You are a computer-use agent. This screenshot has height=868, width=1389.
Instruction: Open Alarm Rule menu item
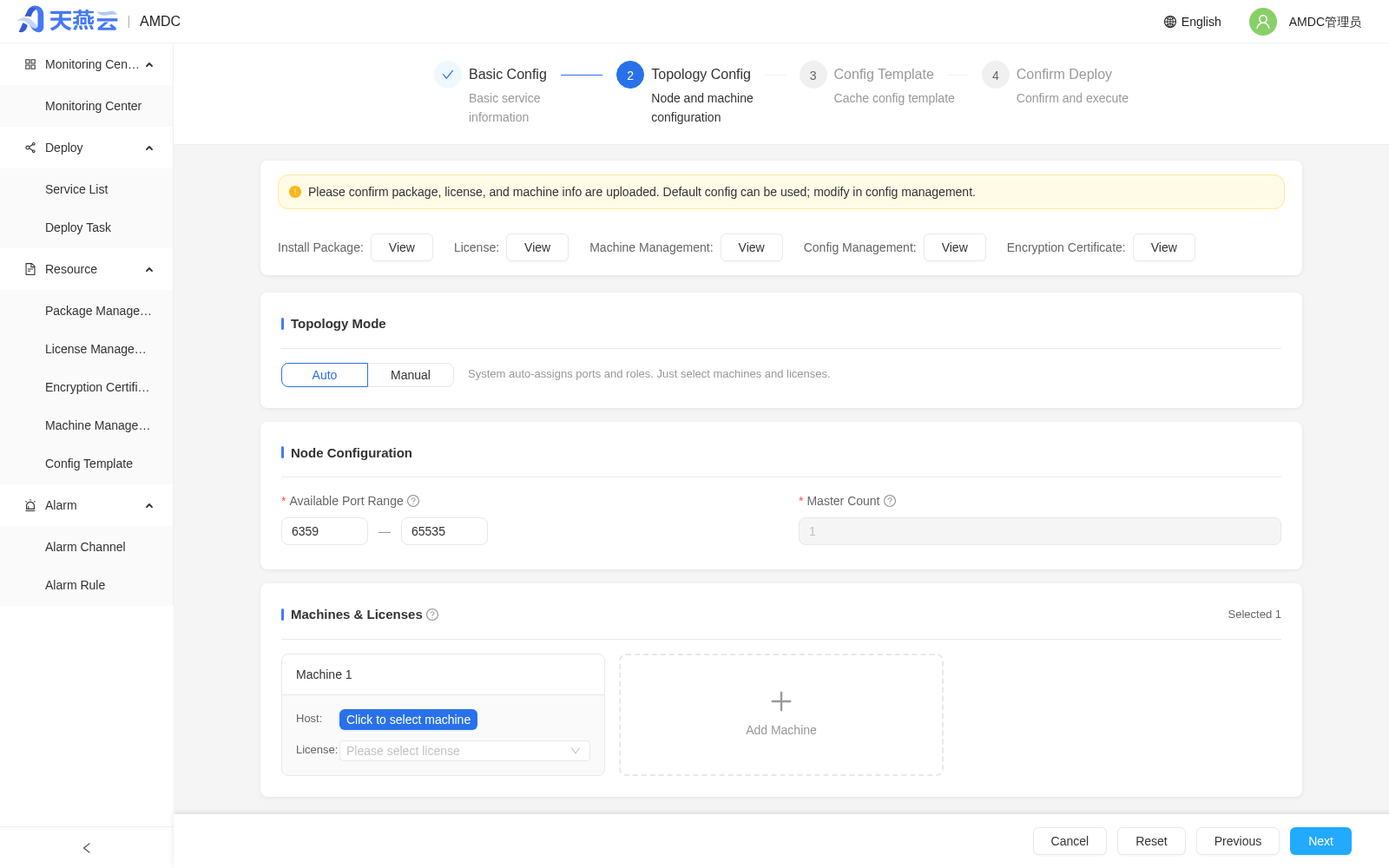point(87,585)
